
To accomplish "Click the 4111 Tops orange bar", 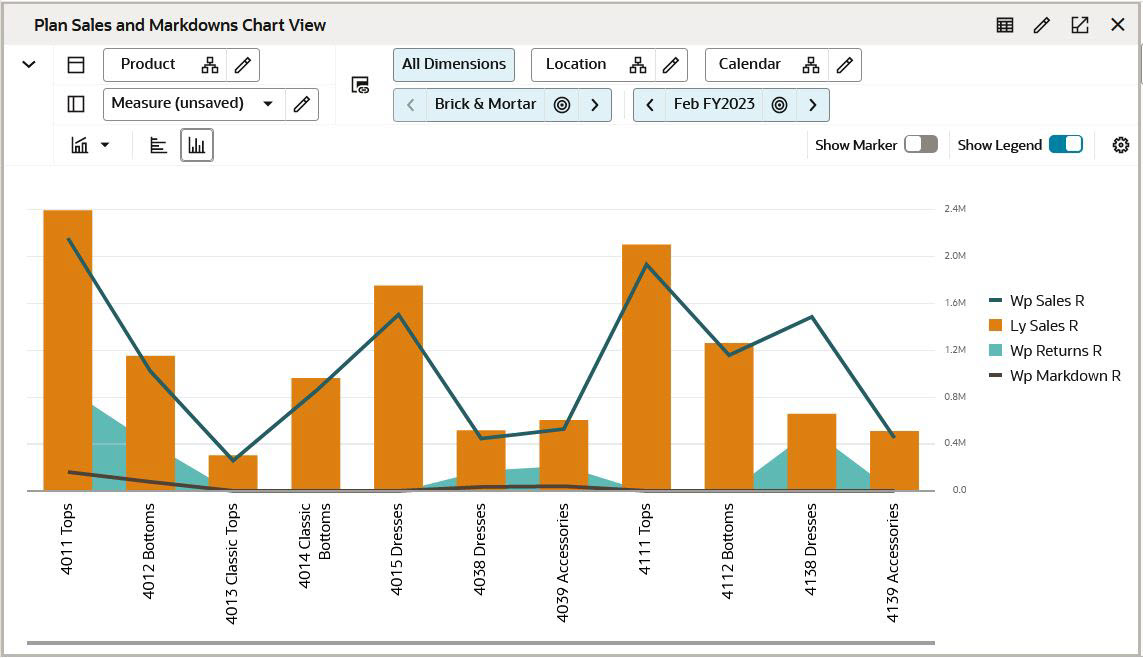I will click(x=647, y=367).
